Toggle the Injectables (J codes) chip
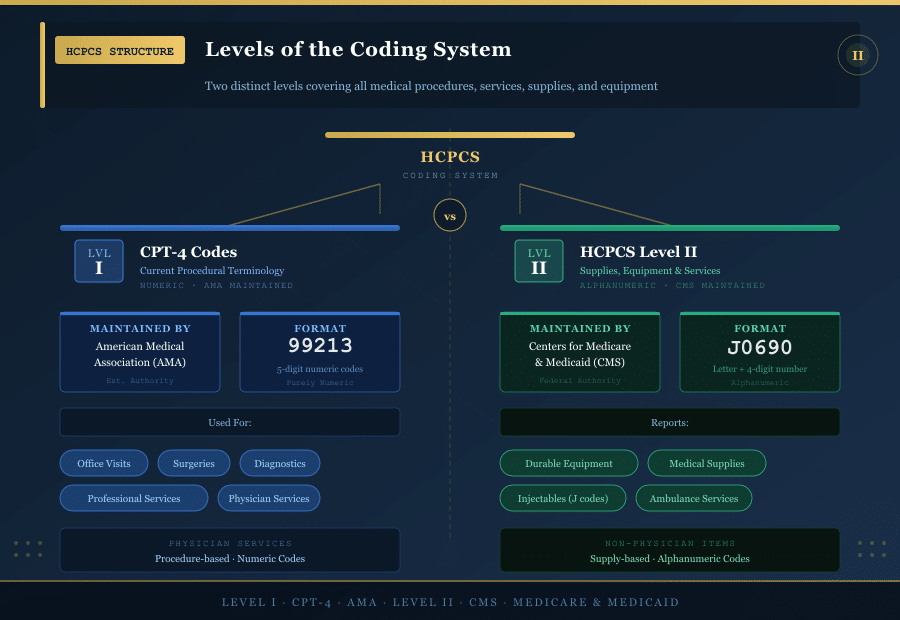The image size is (900, 620). [x=563, y=498]
